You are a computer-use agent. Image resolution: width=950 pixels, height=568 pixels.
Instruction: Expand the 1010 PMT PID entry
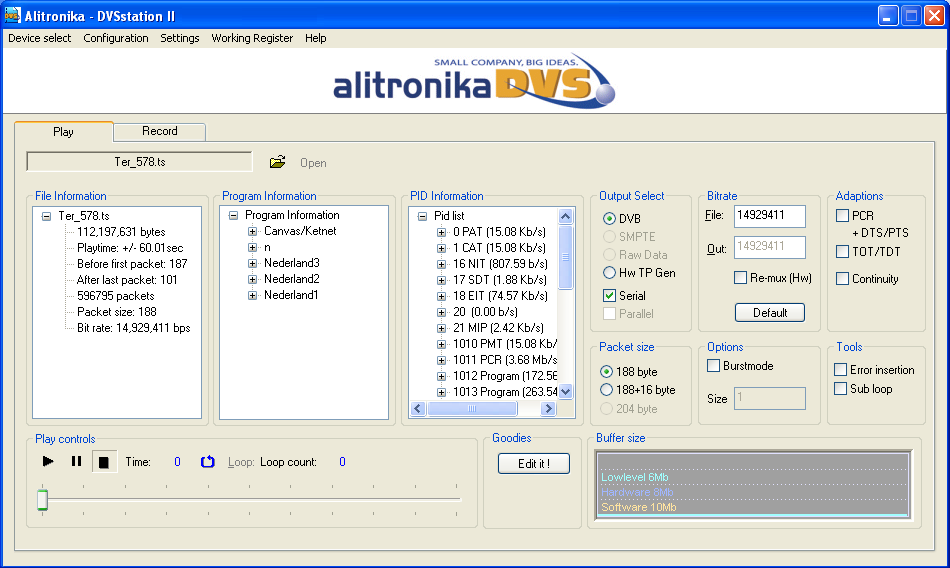442,344
